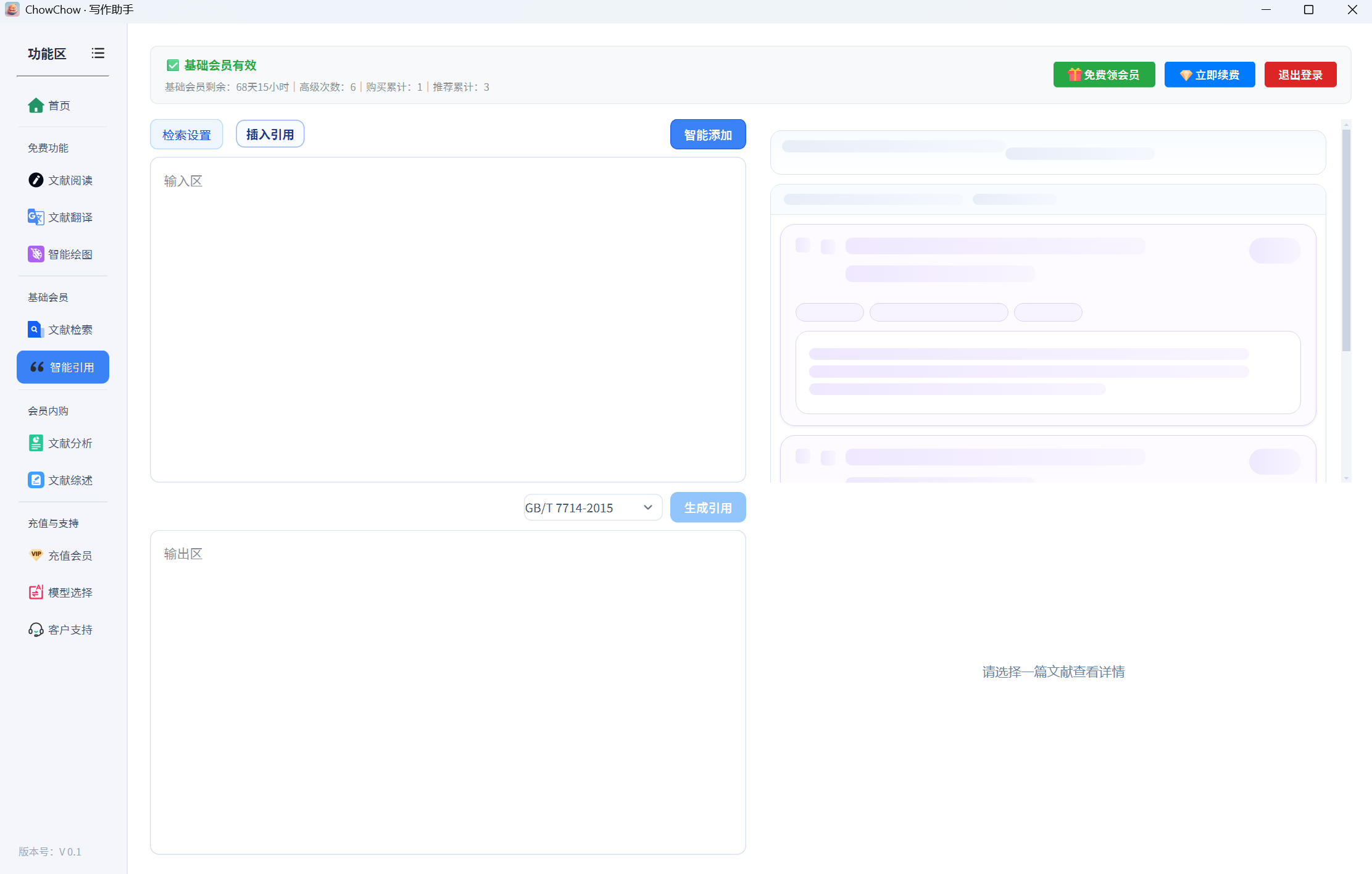1372x874 pixels.
Task: Click the 文献翻译 translate icon
Action: click(36, 217)
